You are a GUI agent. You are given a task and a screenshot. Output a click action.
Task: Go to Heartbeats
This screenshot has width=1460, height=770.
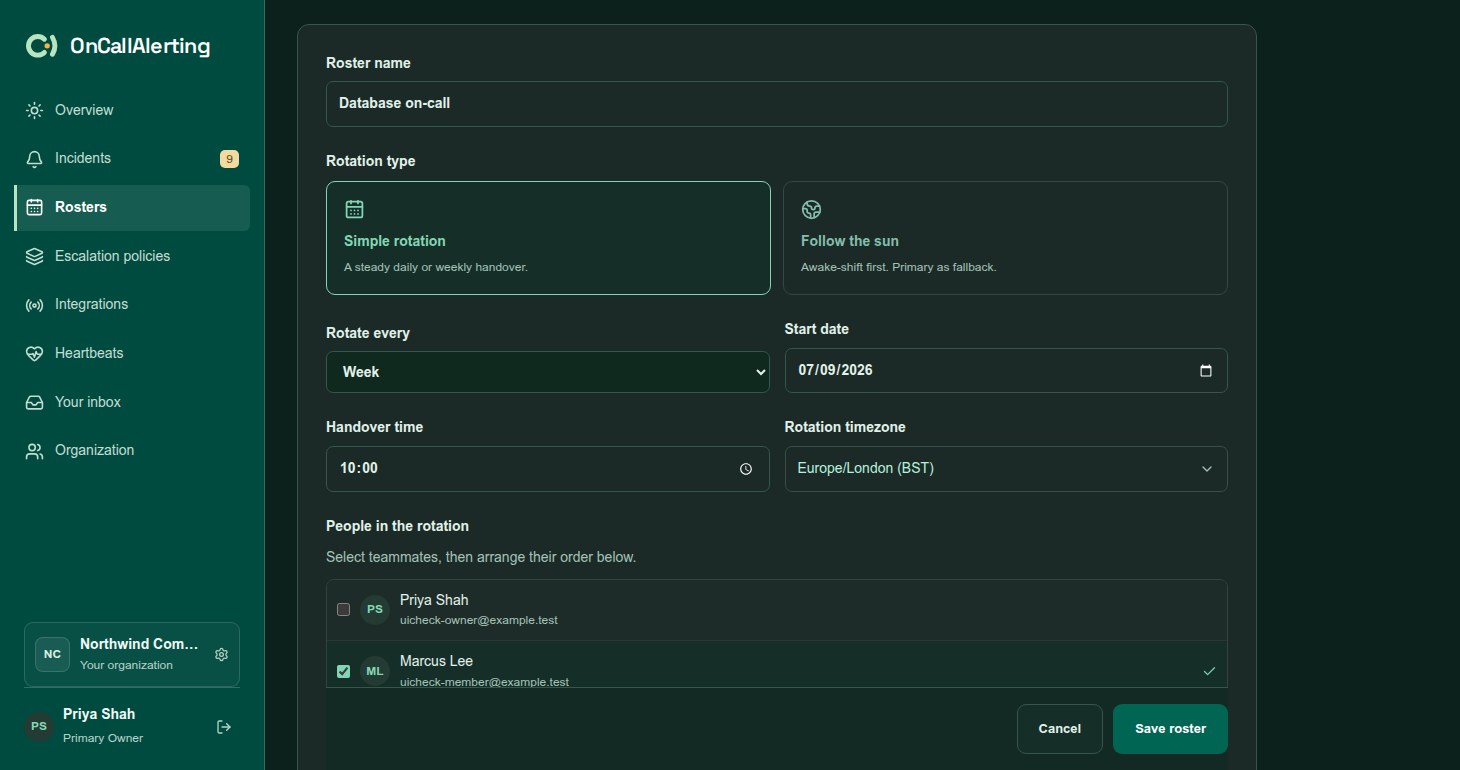(132, 353)
